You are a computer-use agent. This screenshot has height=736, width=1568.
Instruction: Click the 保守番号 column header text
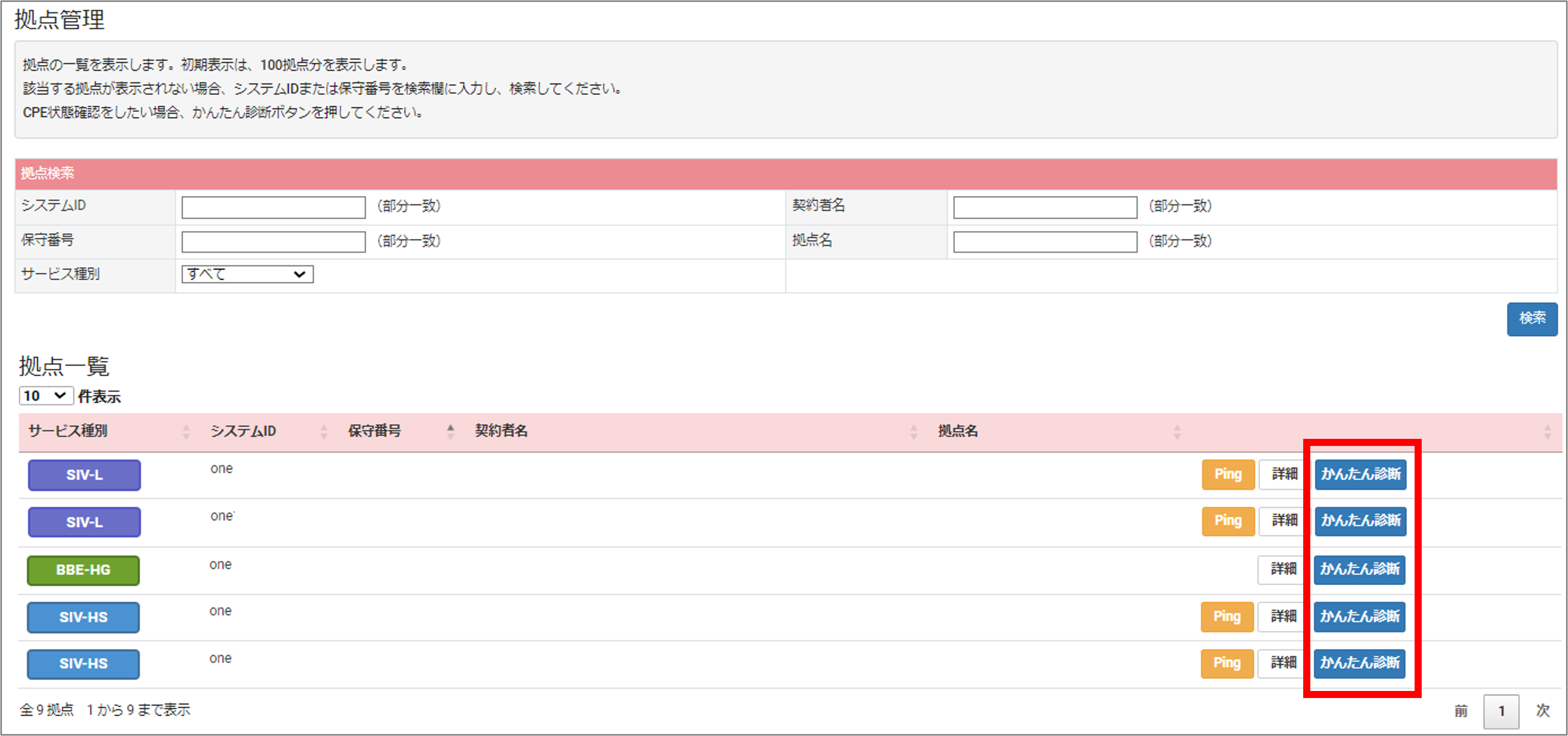point(374,431)
